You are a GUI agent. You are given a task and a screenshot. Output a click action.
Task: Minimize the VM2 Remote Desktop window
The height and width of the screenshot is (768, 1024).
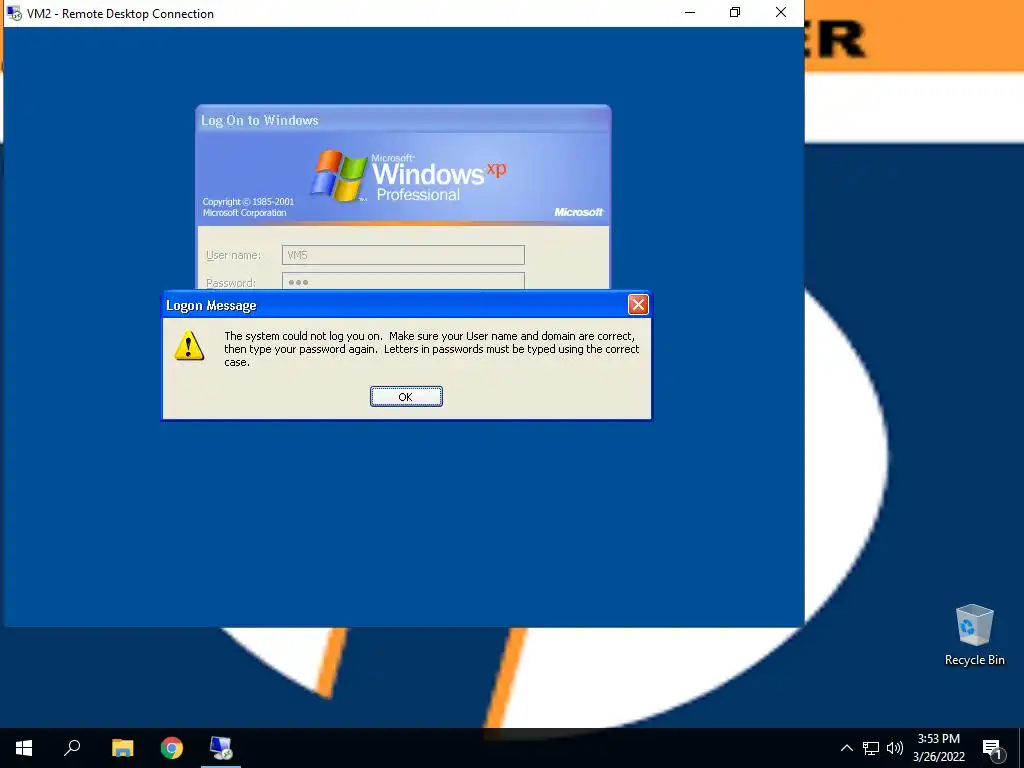pos(690,12)
